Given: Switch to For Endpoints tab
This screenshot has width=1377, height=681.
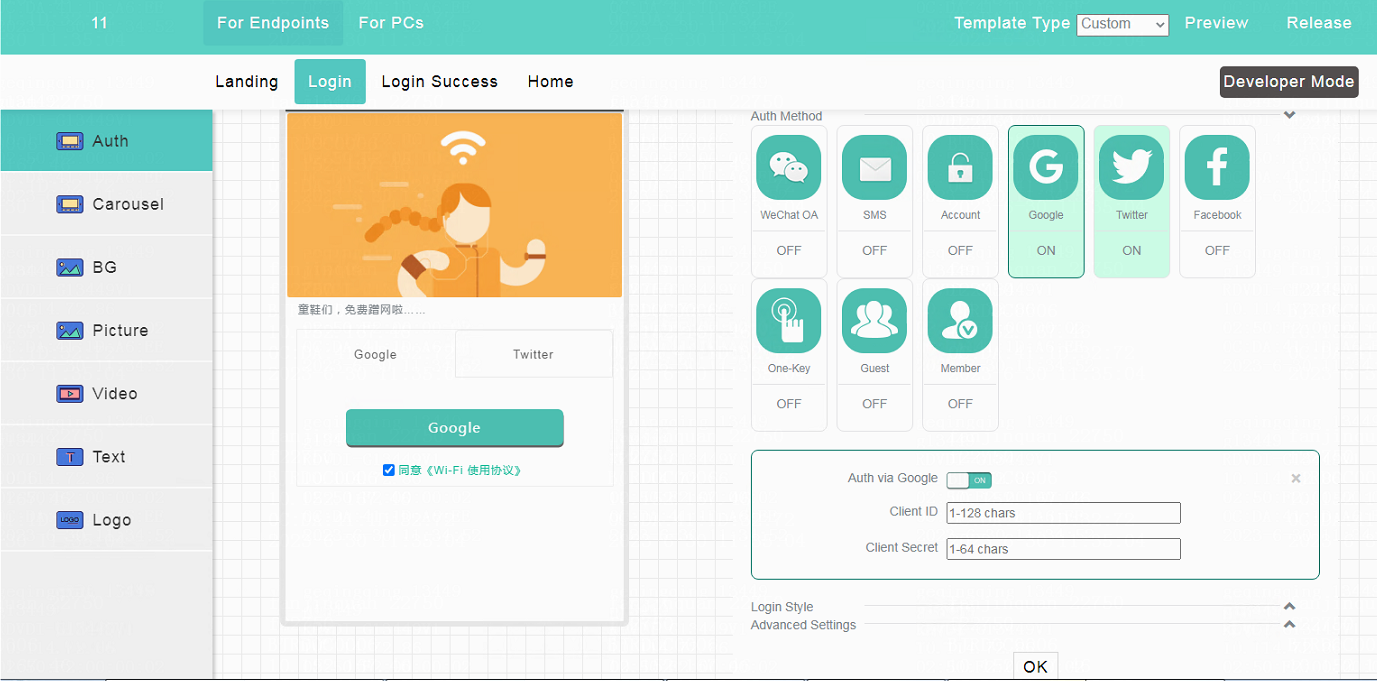Looking at the screenshot, I should (273, 23).
